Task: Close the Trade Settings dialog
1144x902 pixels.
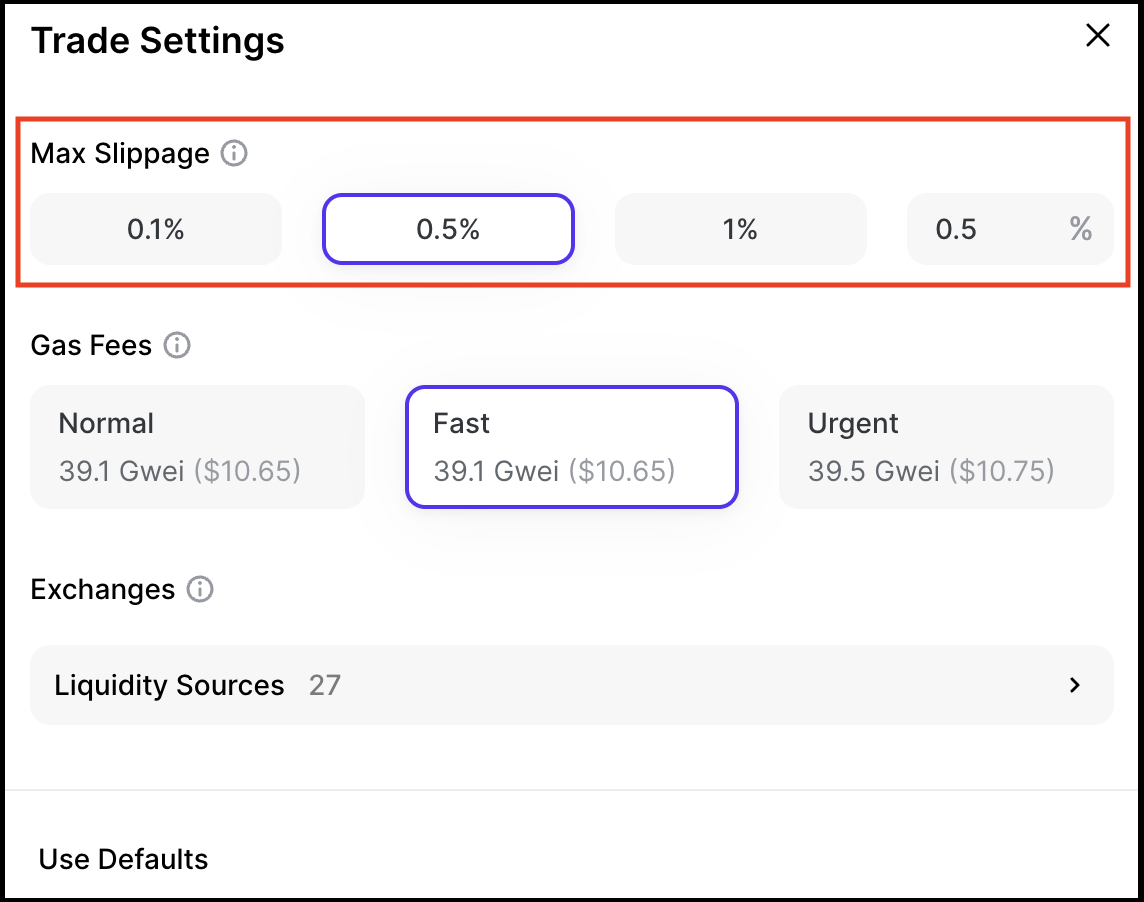Action: [x=1098, y=36]
